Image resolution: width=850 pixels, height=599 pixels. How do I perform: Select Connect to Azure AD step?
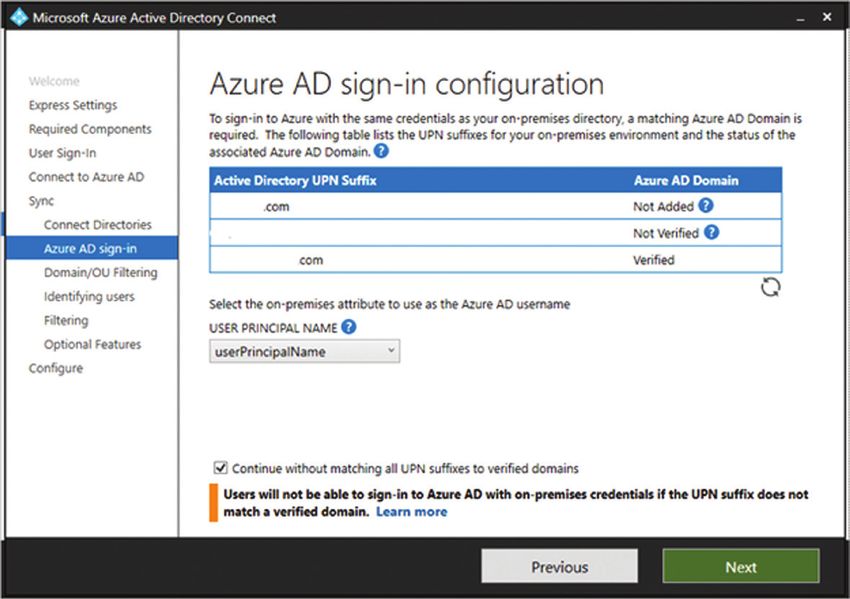(x=86, y=177)
